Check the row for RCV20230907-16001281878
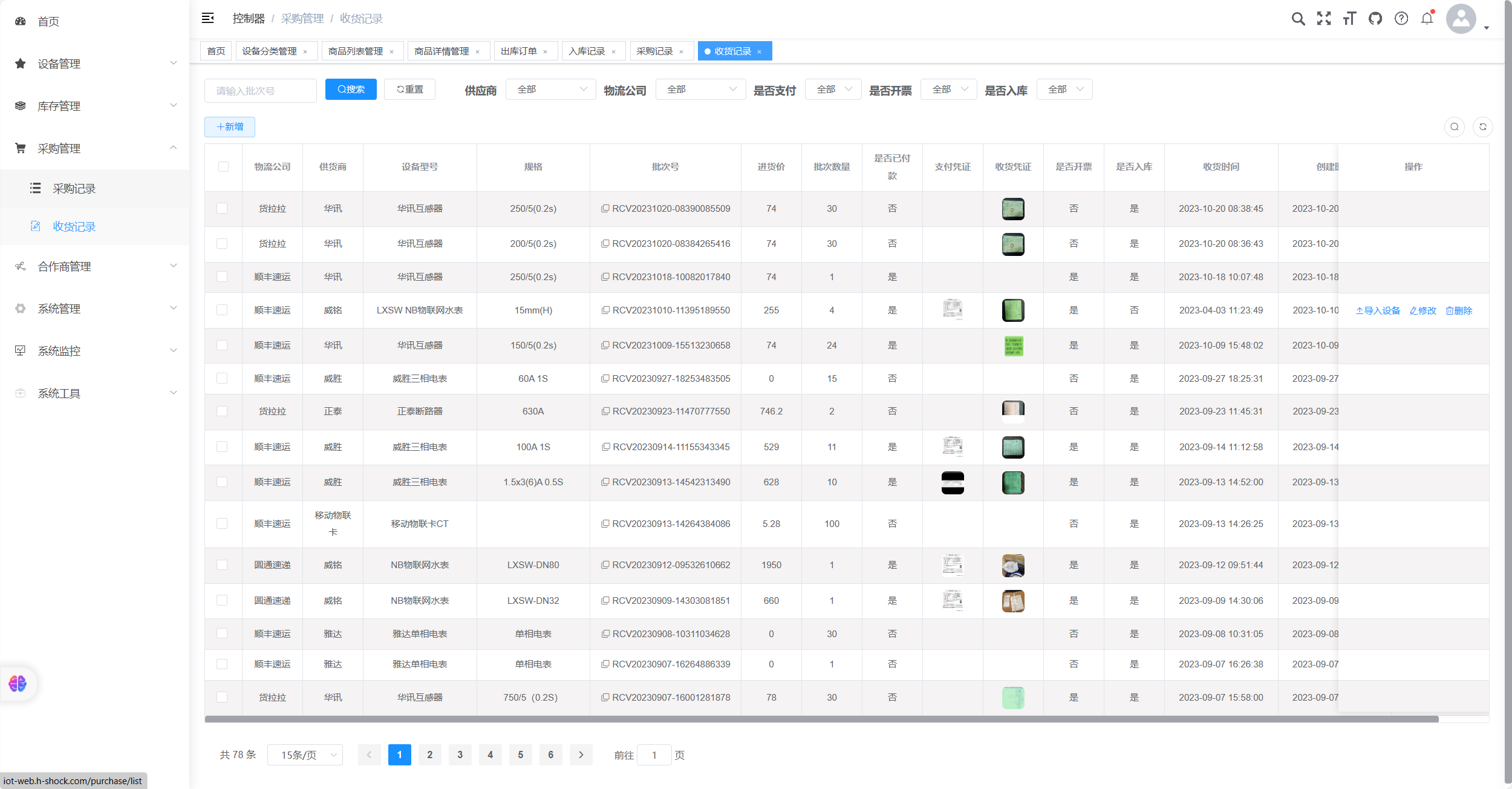The height and width of the screenshot is (789, 1512). tap(222, 697)
